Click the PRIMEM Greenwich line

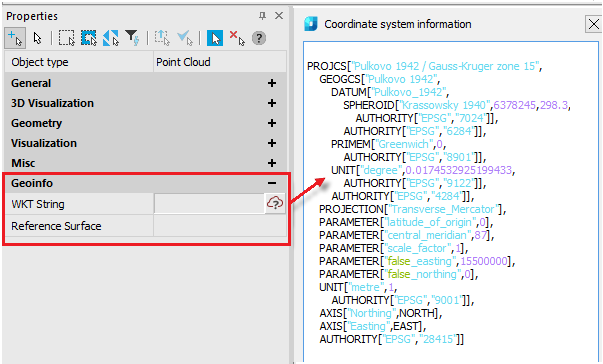point(388,144)
